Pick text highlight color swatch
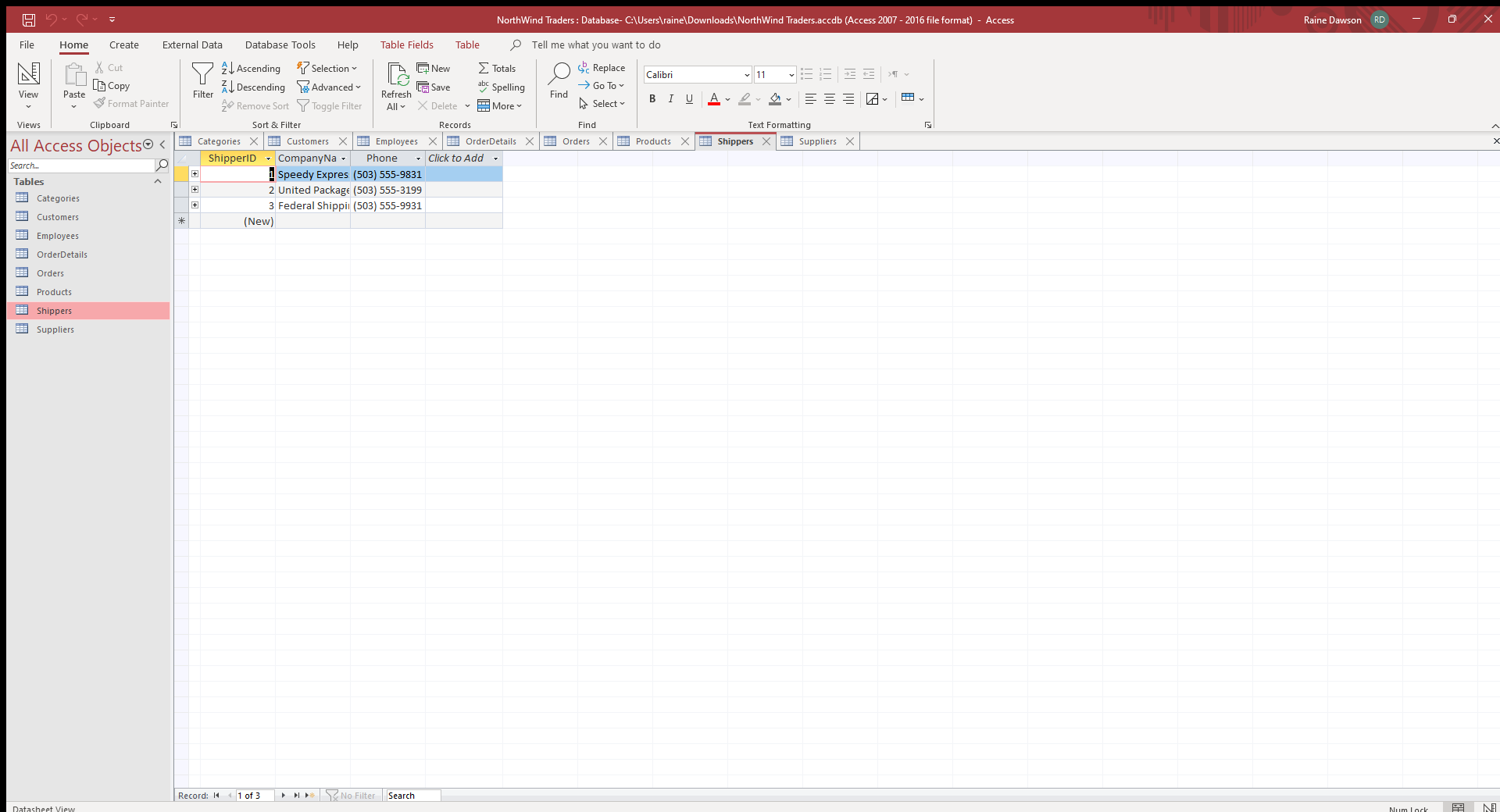The height and width of the screenshot is (812, 1500). [x=745, y=99]
